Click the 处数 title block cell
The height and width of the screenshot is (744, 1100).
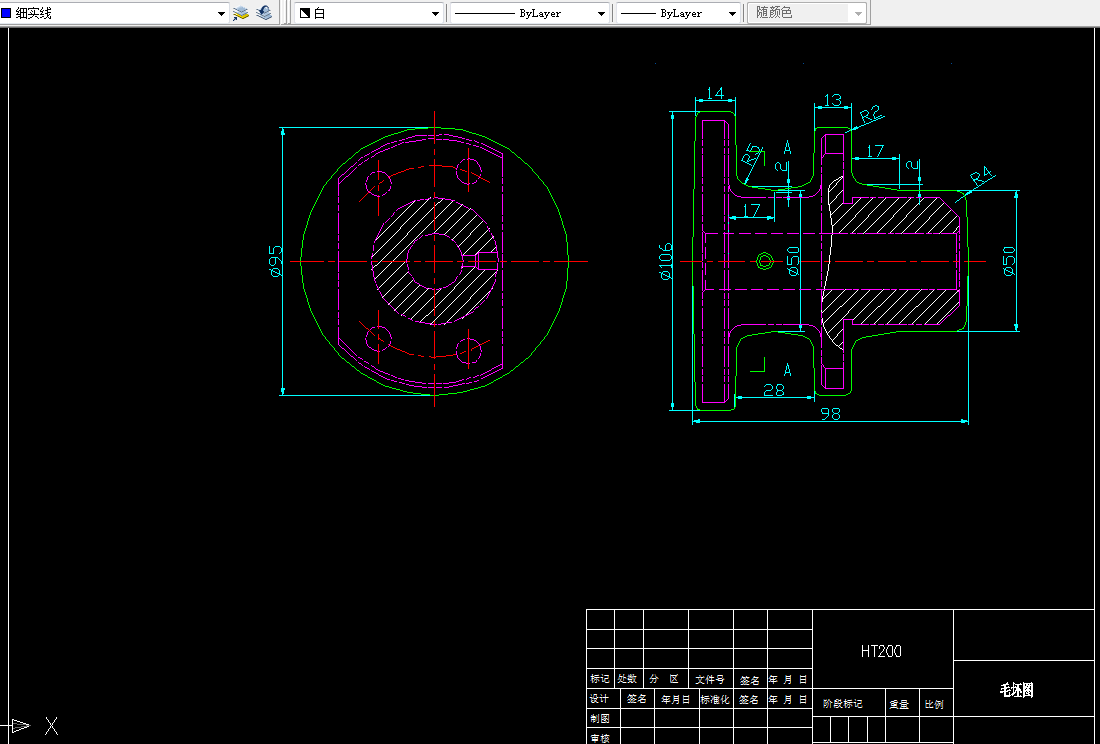click(x=627, y=679)
